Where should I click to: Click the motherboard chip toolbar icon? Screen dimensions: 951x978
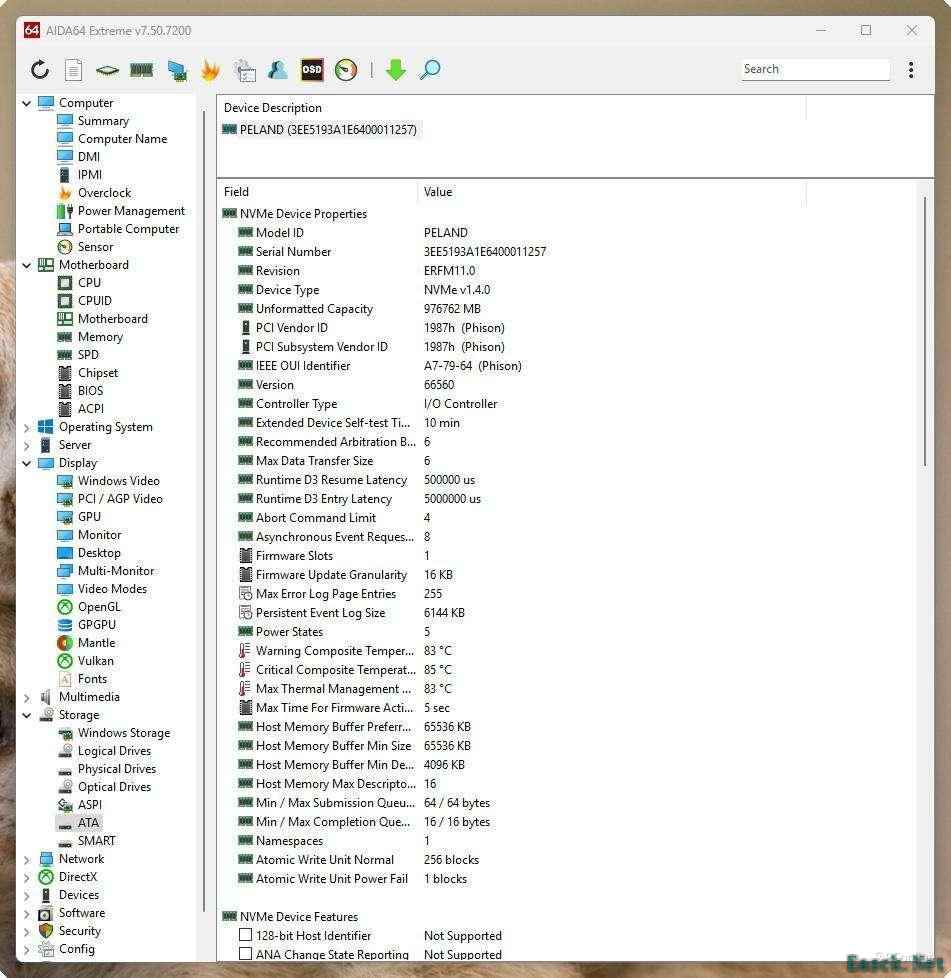tap(107, 70)
